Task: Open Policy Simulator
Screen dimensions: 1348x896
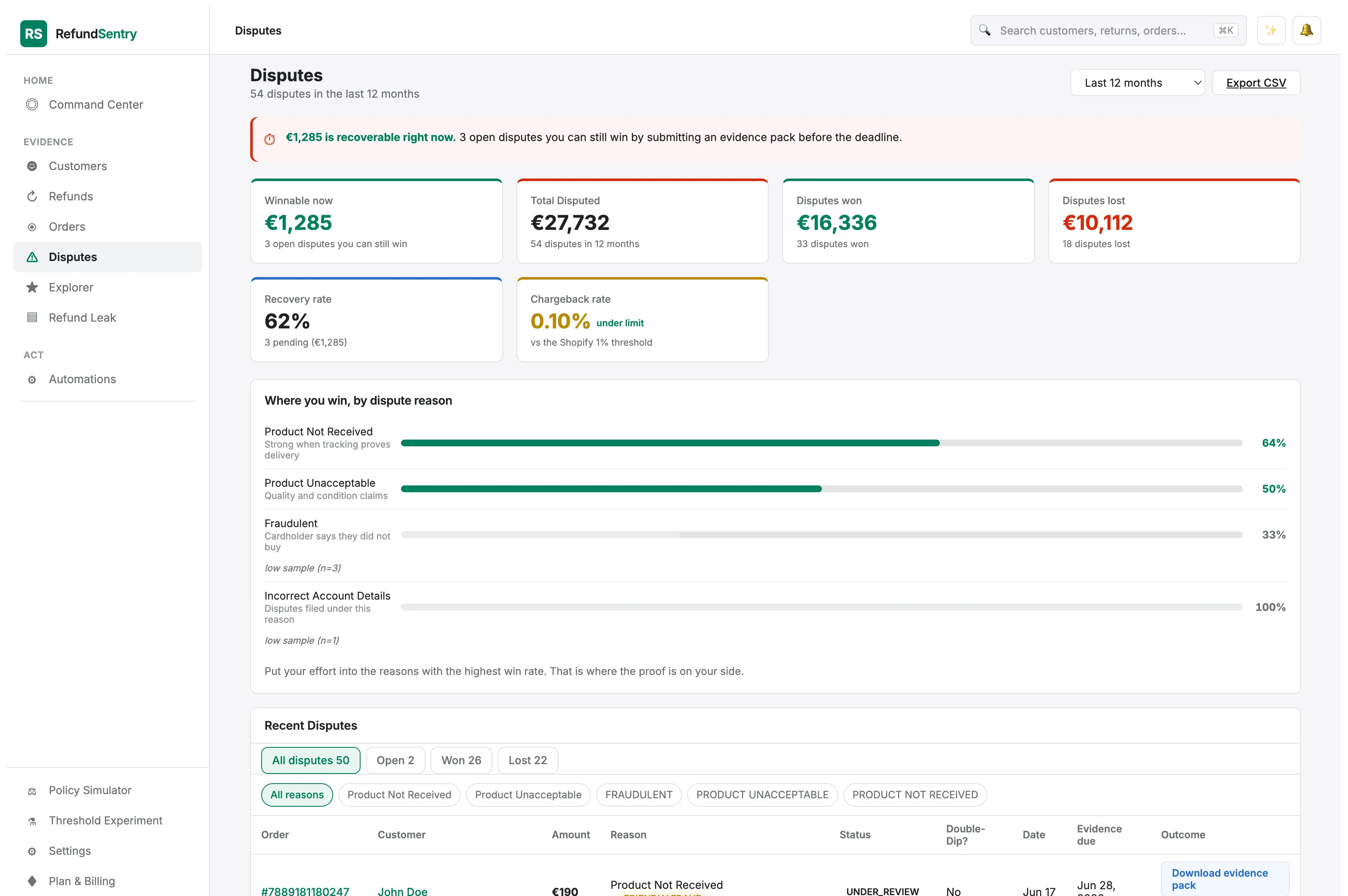Action: pyautogui.click(x=107, y=791)
